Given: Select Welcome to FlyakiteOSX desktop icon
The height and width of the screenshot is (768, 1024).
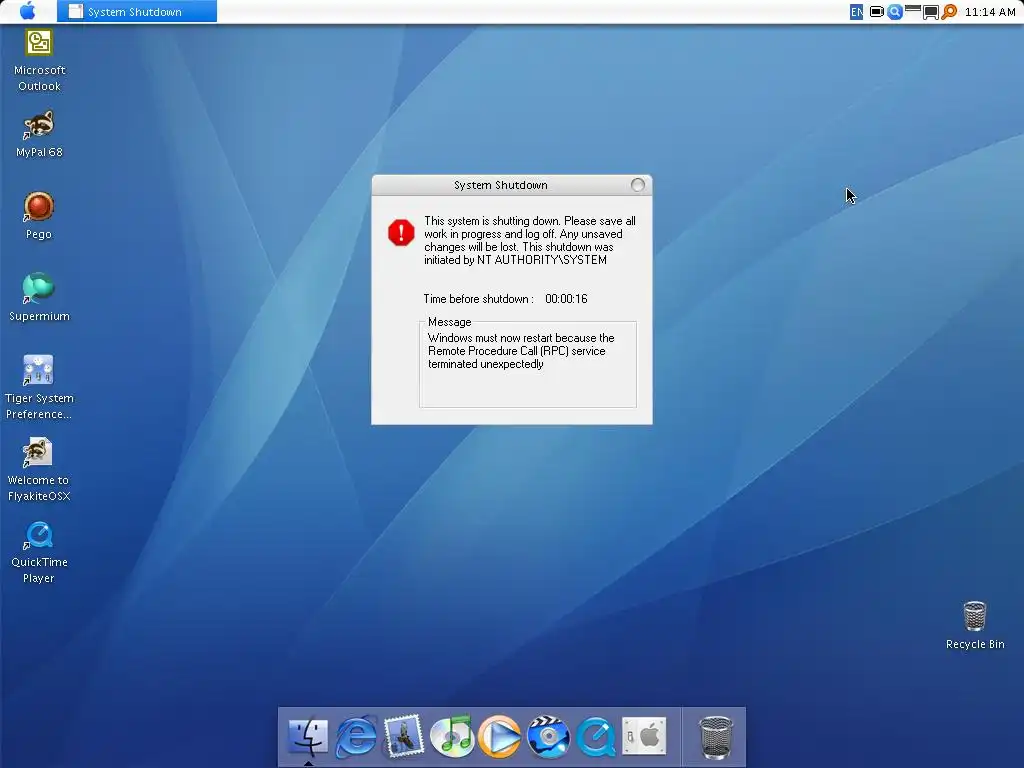Looking at the screenshot, I should [39, 470].
